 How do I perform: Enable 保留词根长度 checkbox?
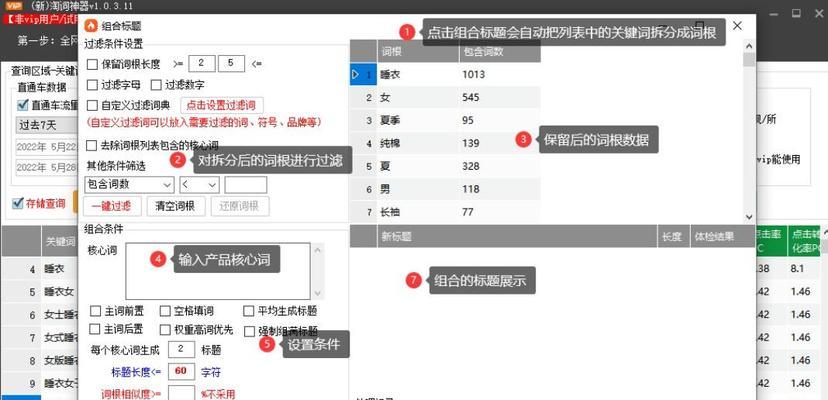click(92, 64)
